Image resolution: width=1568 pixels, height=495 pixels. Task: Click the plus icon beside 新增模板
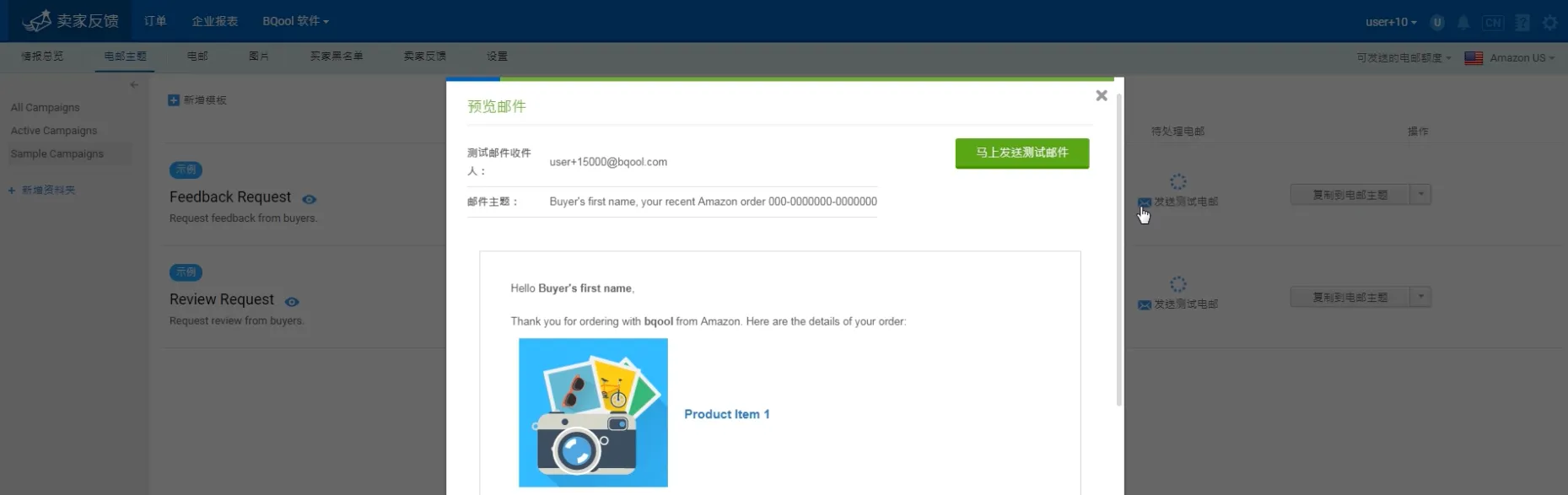tap(174, 100)
